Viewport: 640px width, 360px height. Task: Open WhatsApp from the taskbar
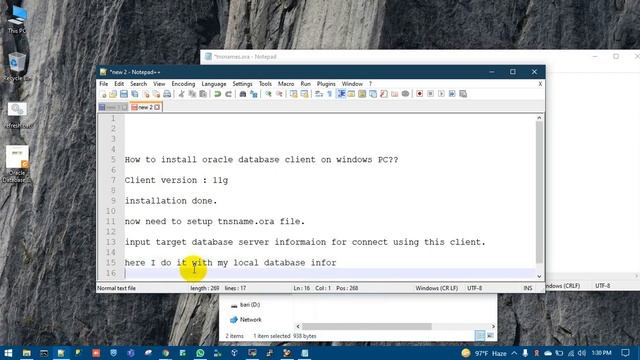pyautogui.click(x=200, y=353)
